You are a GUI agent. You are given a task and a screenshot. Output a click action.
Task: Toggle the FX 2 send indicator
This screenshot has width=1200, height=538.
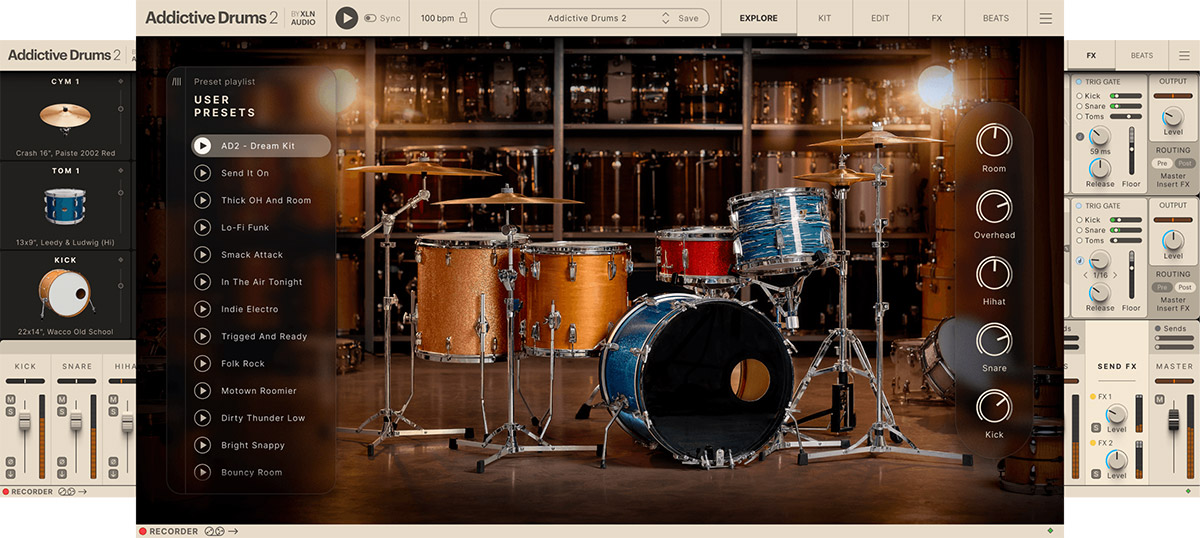pos(1094,442)
